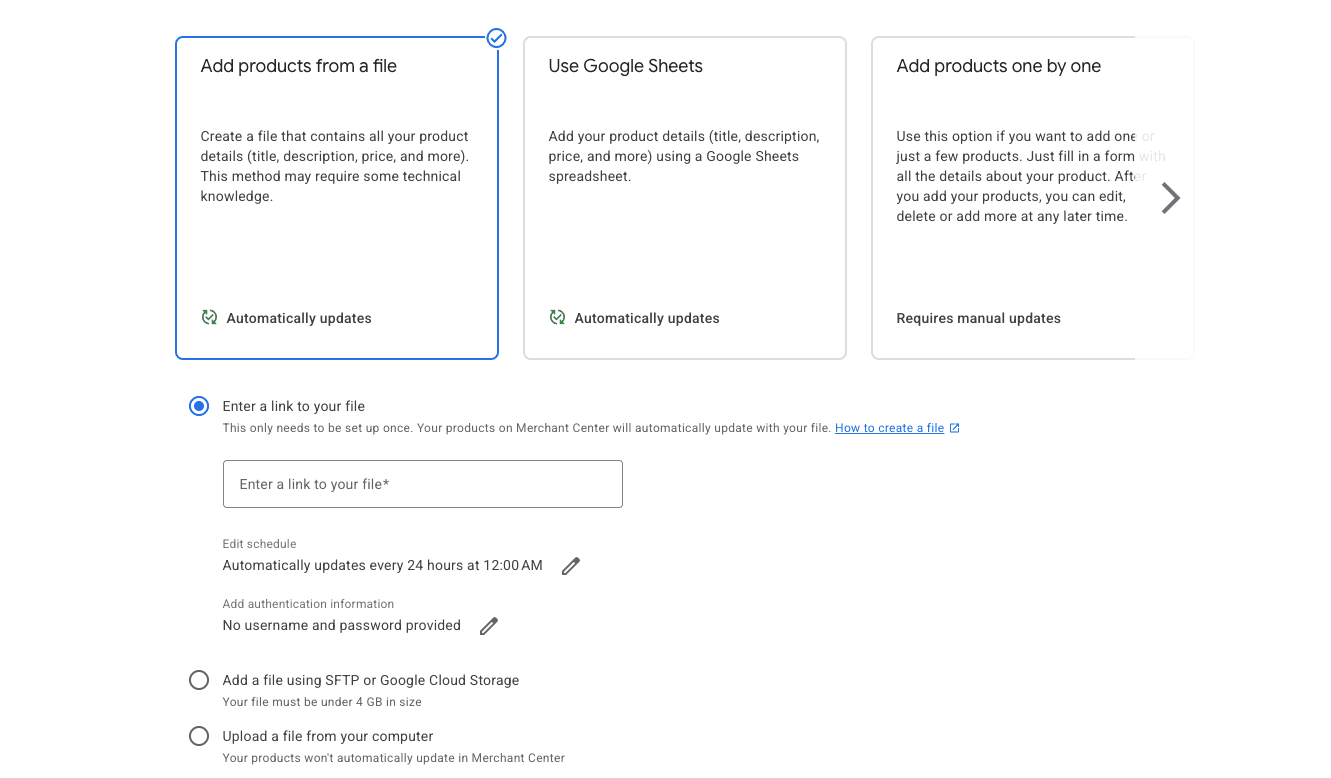Click the 'Automatically updates every 24 hours' schedule text
This screenshot has height=778, width=1331.
[382, 565]
